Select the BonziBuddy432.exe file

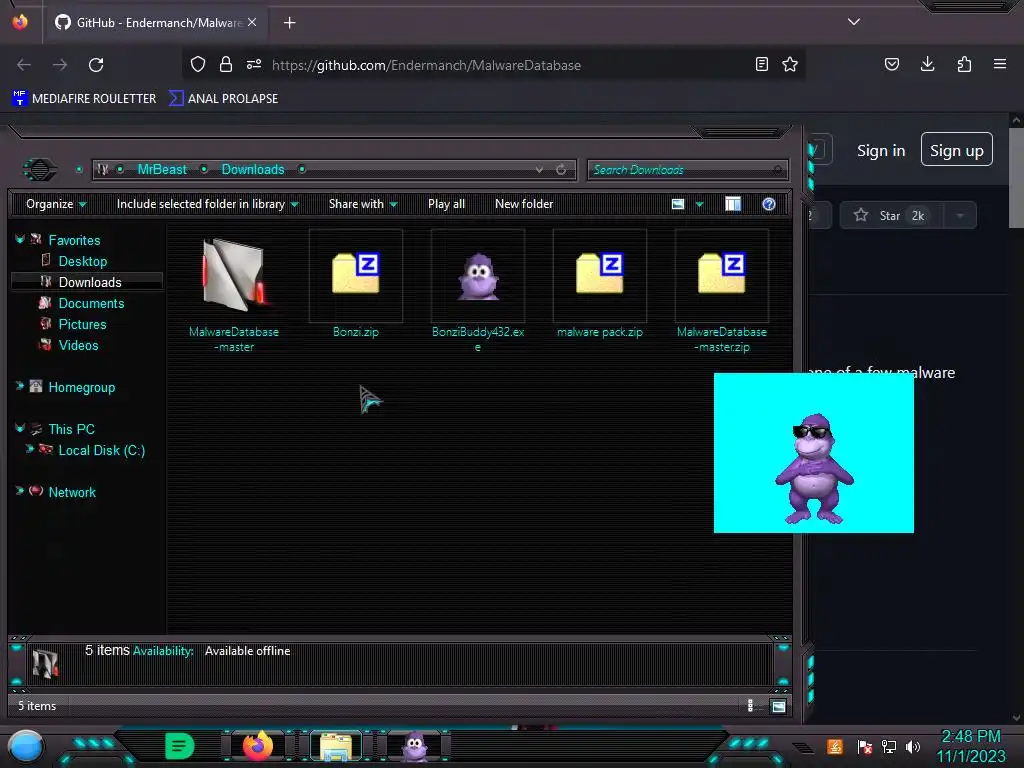pos(478,293)
